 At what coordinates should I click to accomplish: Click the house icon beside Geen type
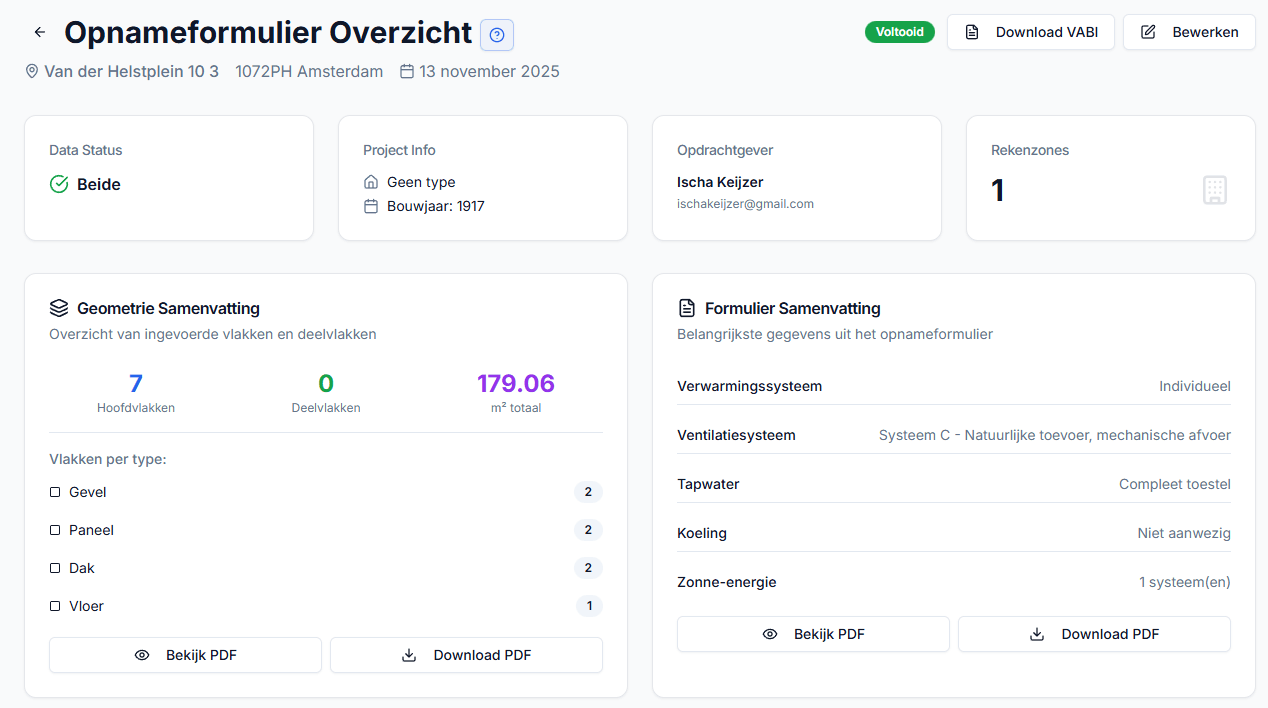click(x=371, y=182)
